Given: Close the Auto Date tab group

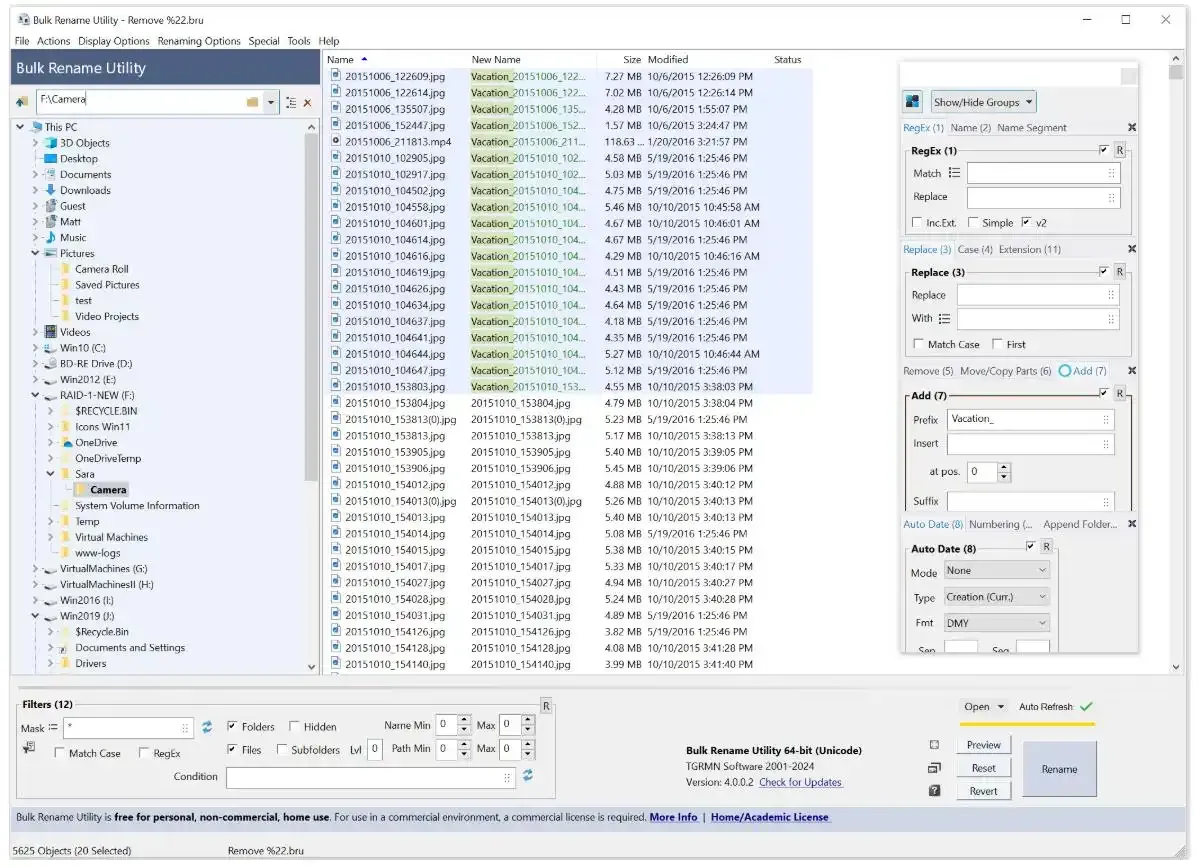Looking at the screenshot, I should pyautogui.click(x=1132, y=524).
